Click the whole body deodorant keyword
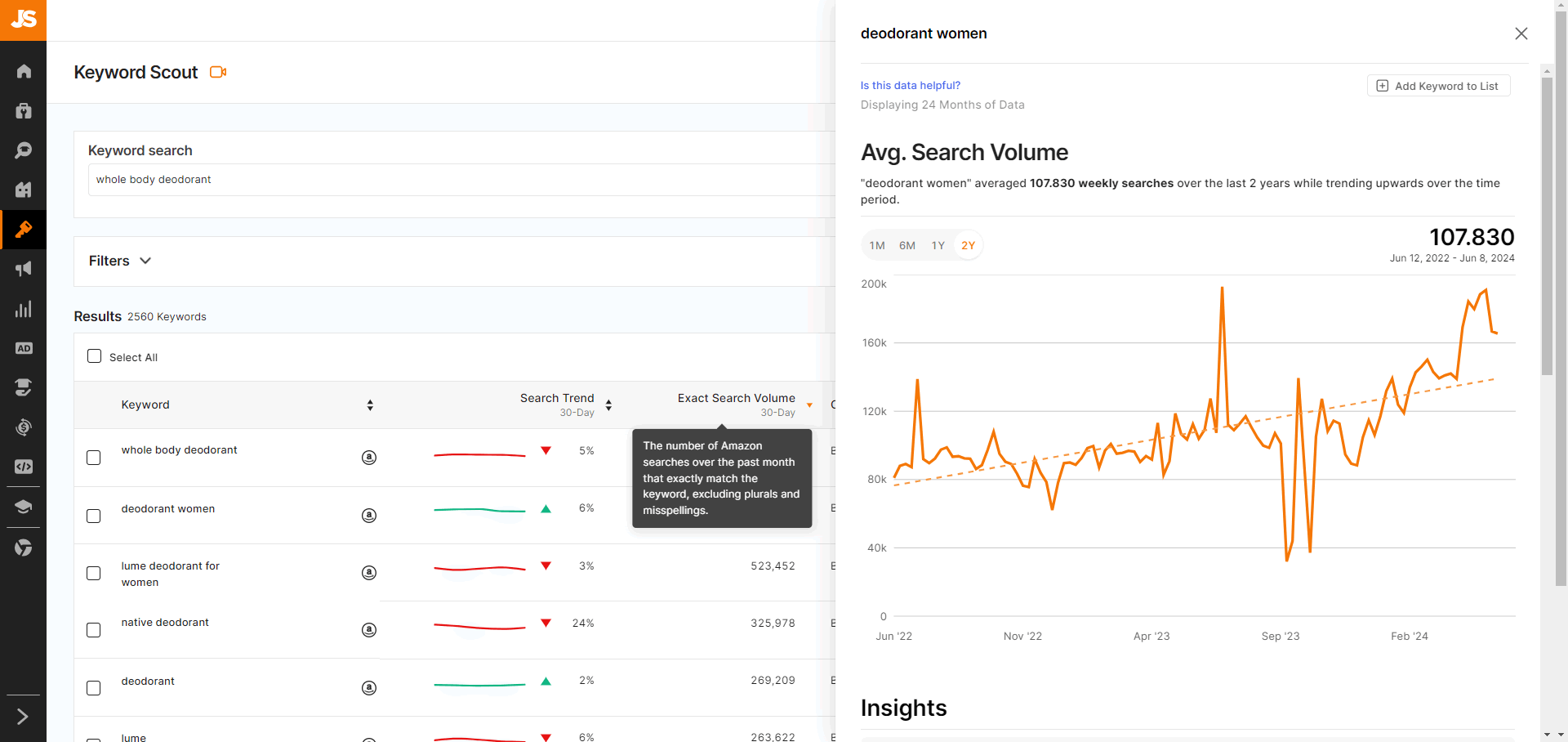This screenshot has height=742, width=1568. [179, 449]
